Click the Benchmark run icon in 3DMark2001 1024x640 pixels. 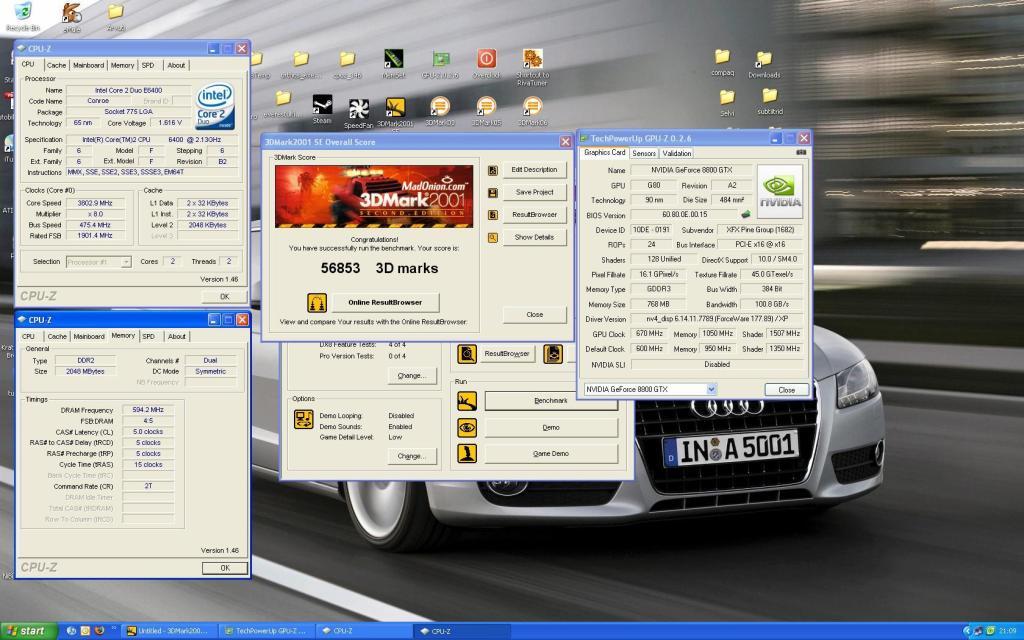467,400
